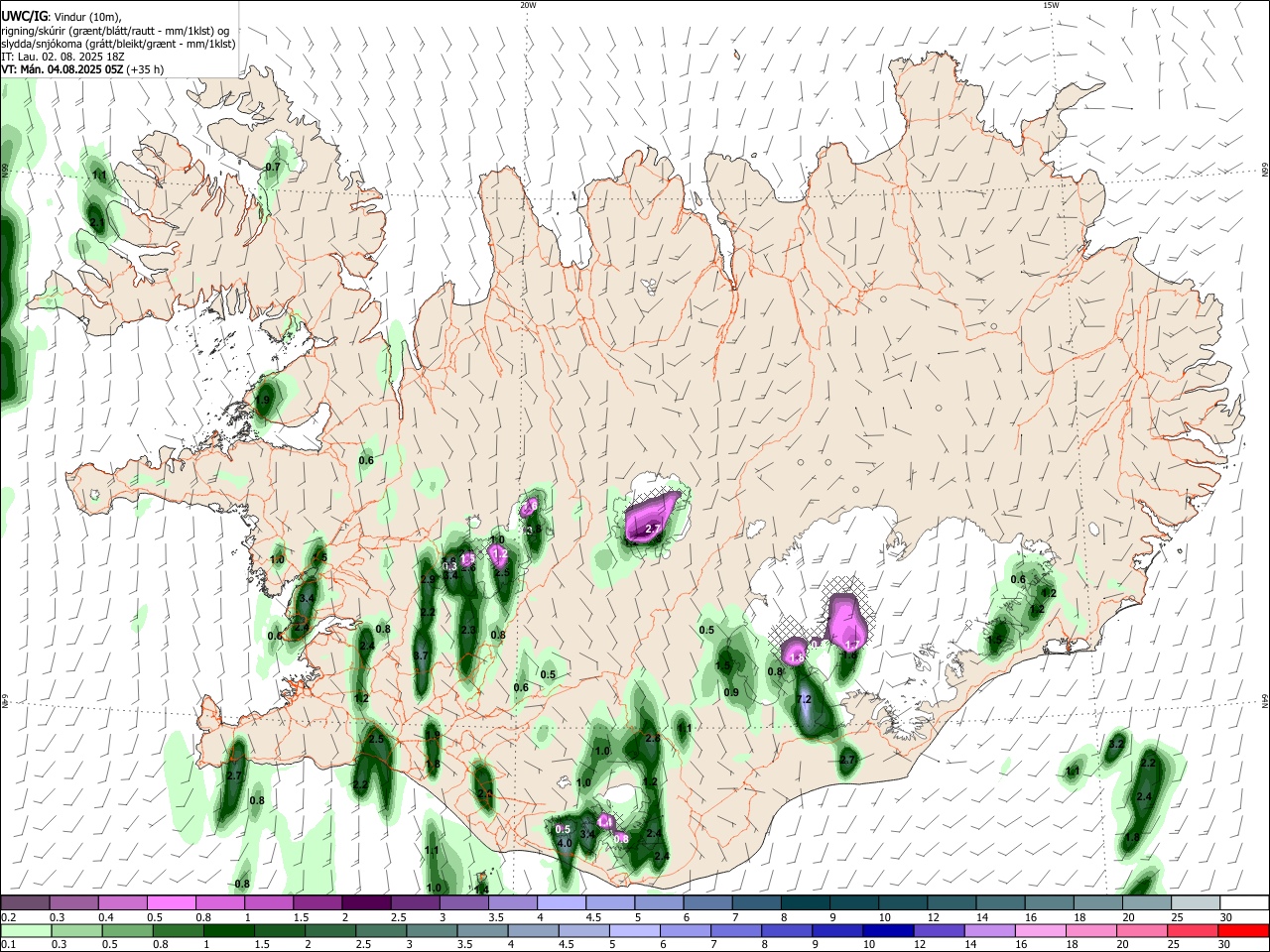Click the '64N' latitude label on right edge
Image resolution: width=1270 pixels, height=952 pixels.
click(x=1265, y=700)
